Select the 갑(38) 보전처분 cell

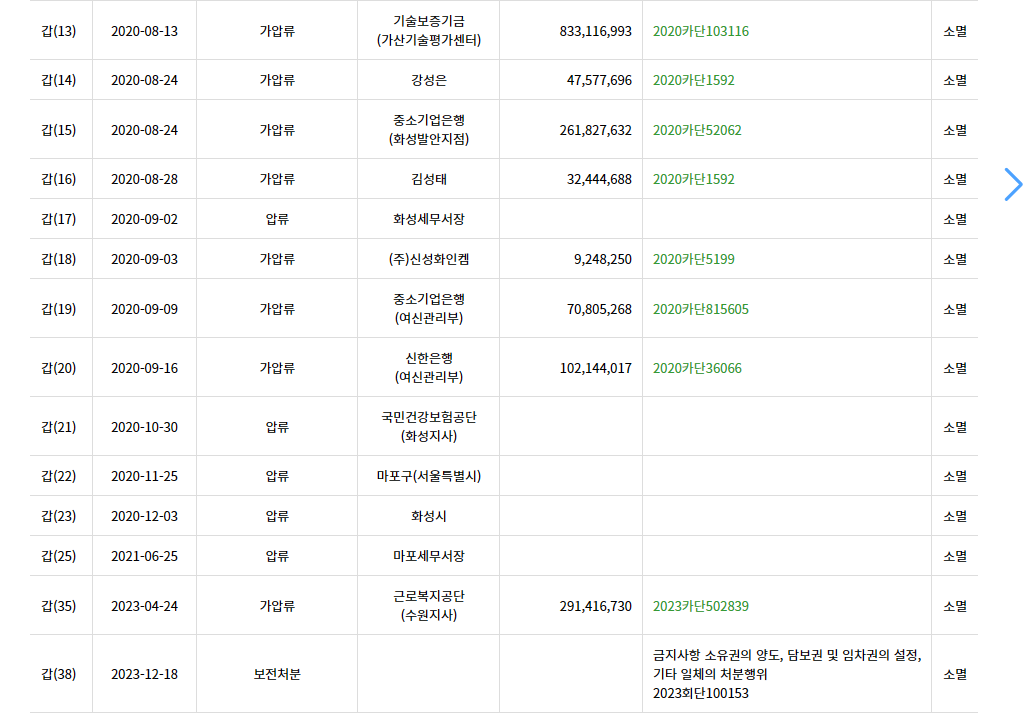point(277,674)
